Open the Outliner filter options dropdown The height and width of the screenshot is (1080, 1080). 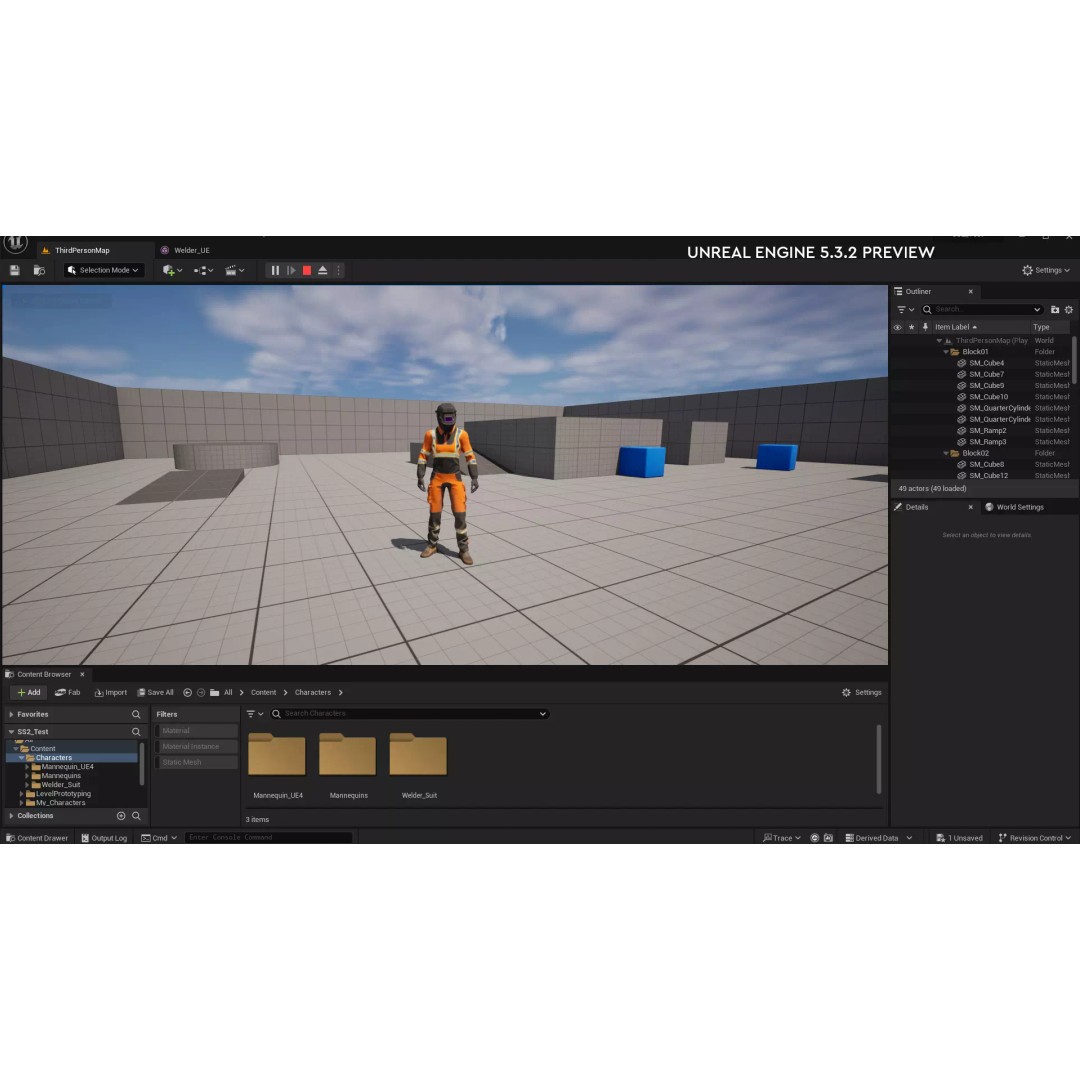[x=905, y=310]
